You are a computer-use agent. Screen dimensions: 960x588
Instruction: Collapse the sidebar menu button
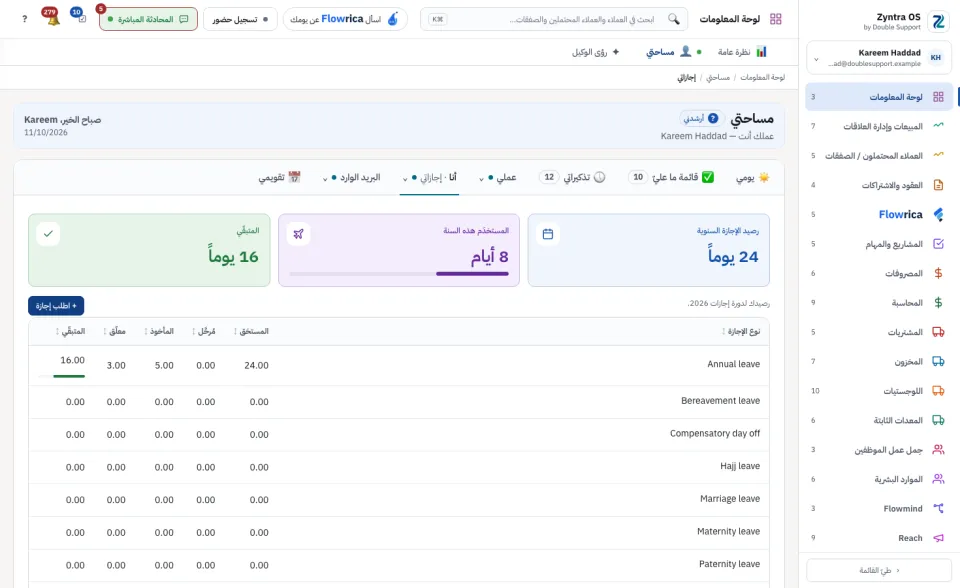tap(879, 570)
